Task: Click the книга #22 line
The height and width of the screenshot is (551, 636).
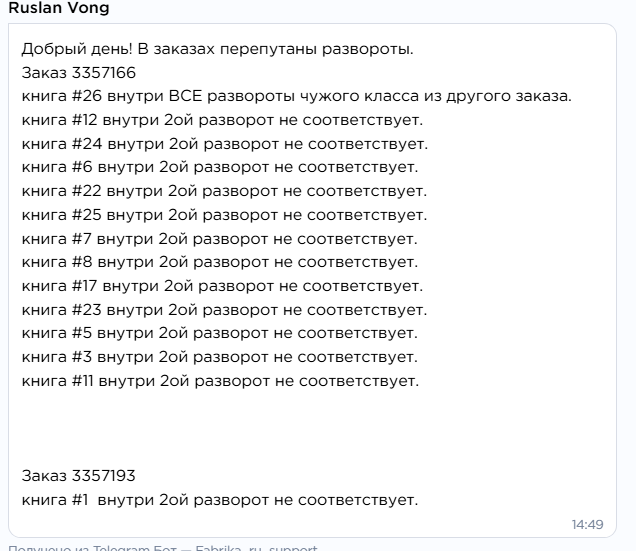Action: click(x=224, y=191)
